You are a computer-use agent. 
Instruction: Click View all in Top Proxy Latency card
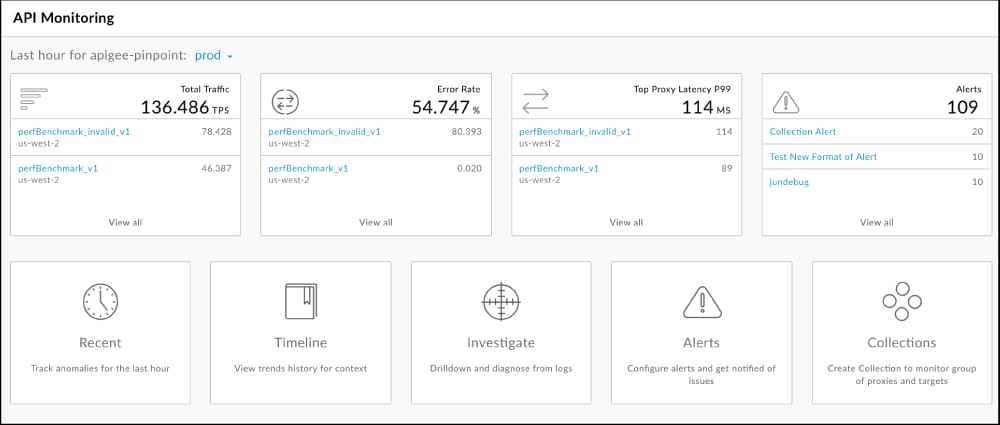tap(626, 223)
